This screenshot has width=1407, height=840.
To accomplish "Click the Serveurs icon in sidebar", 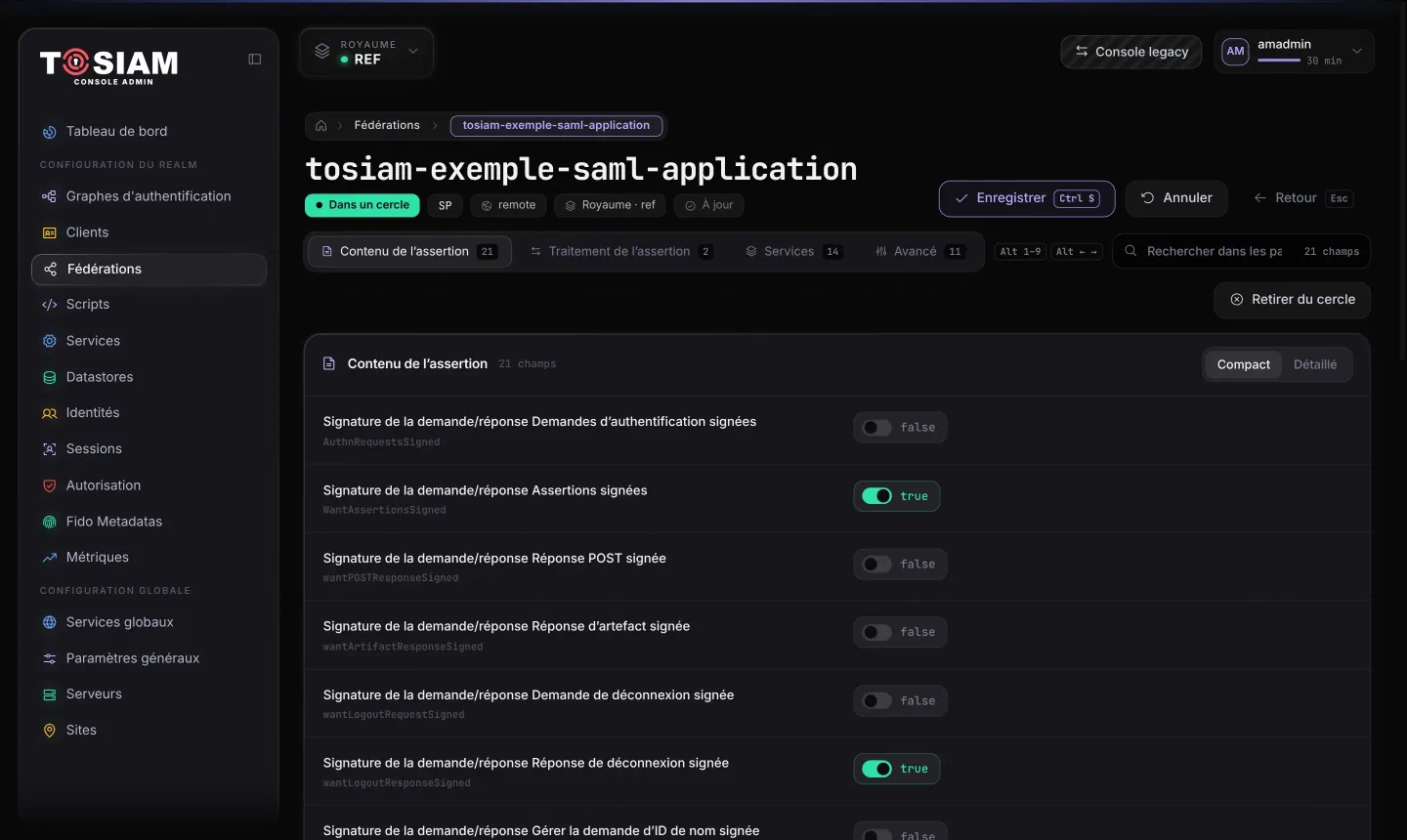I will coord(50,694).
